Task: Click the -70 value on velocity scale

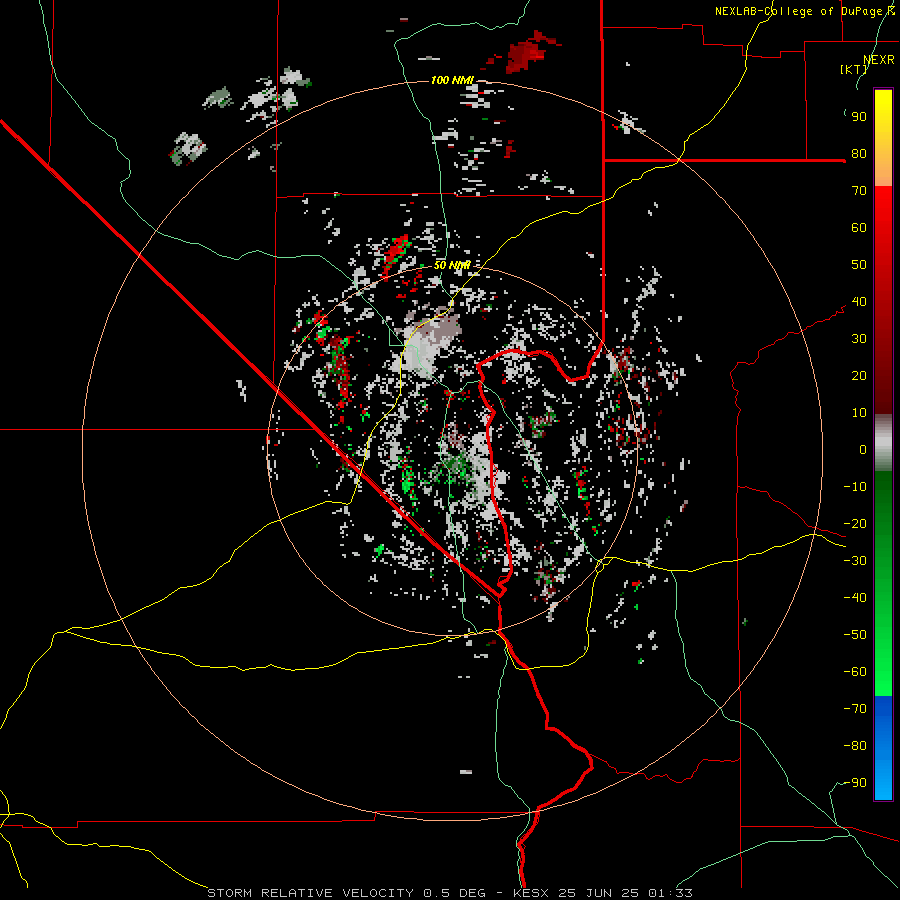Action: (x=855, y=709)
